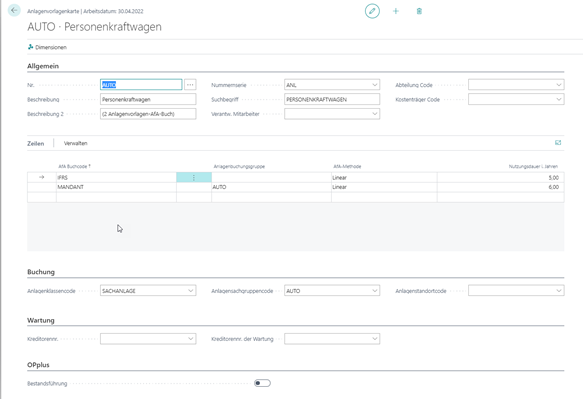Click the Nutzungsdauer i. Jahren column header
The image size is (583, 399).
click(533, 166)
